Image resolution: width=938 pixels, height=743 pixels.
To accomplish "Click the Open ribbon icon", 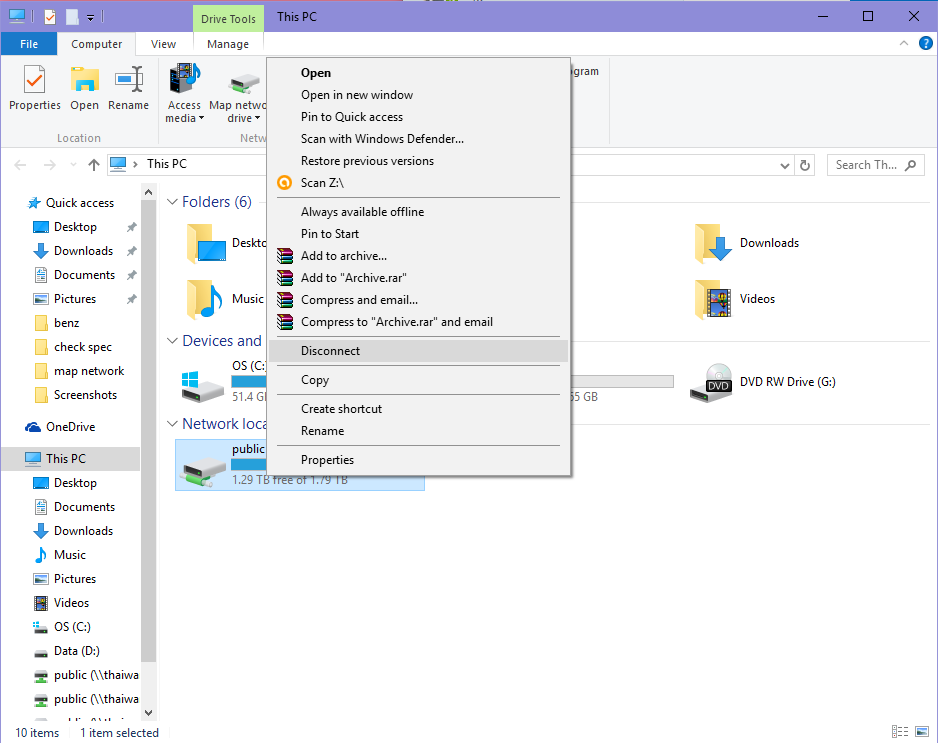I will tap(84, 80).
